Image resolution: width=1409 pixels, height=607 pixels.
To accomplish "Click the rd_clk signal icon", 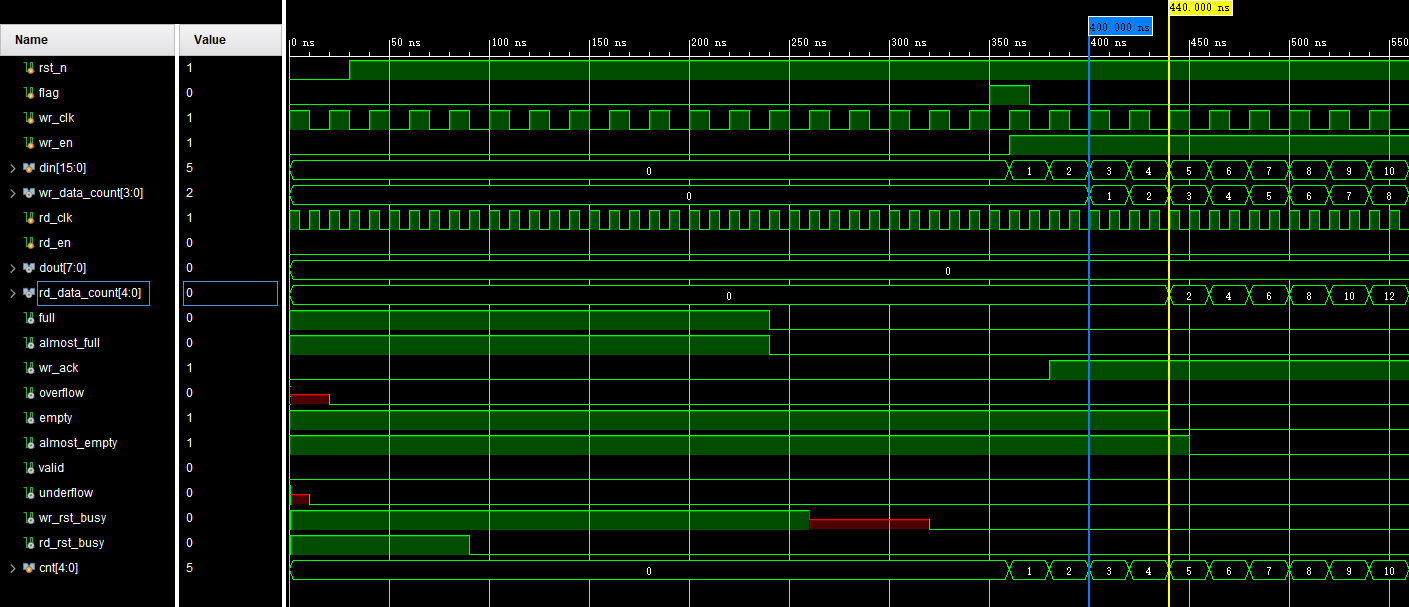I will coord(28,218).
